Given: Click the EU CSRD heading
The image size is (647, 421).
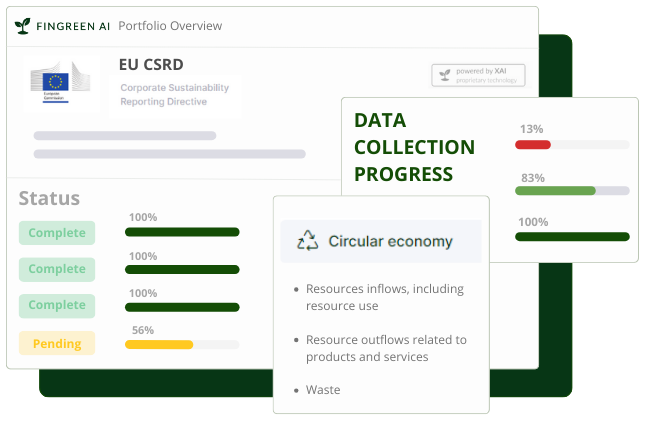Looking at the screenshot, I should 151,64.
